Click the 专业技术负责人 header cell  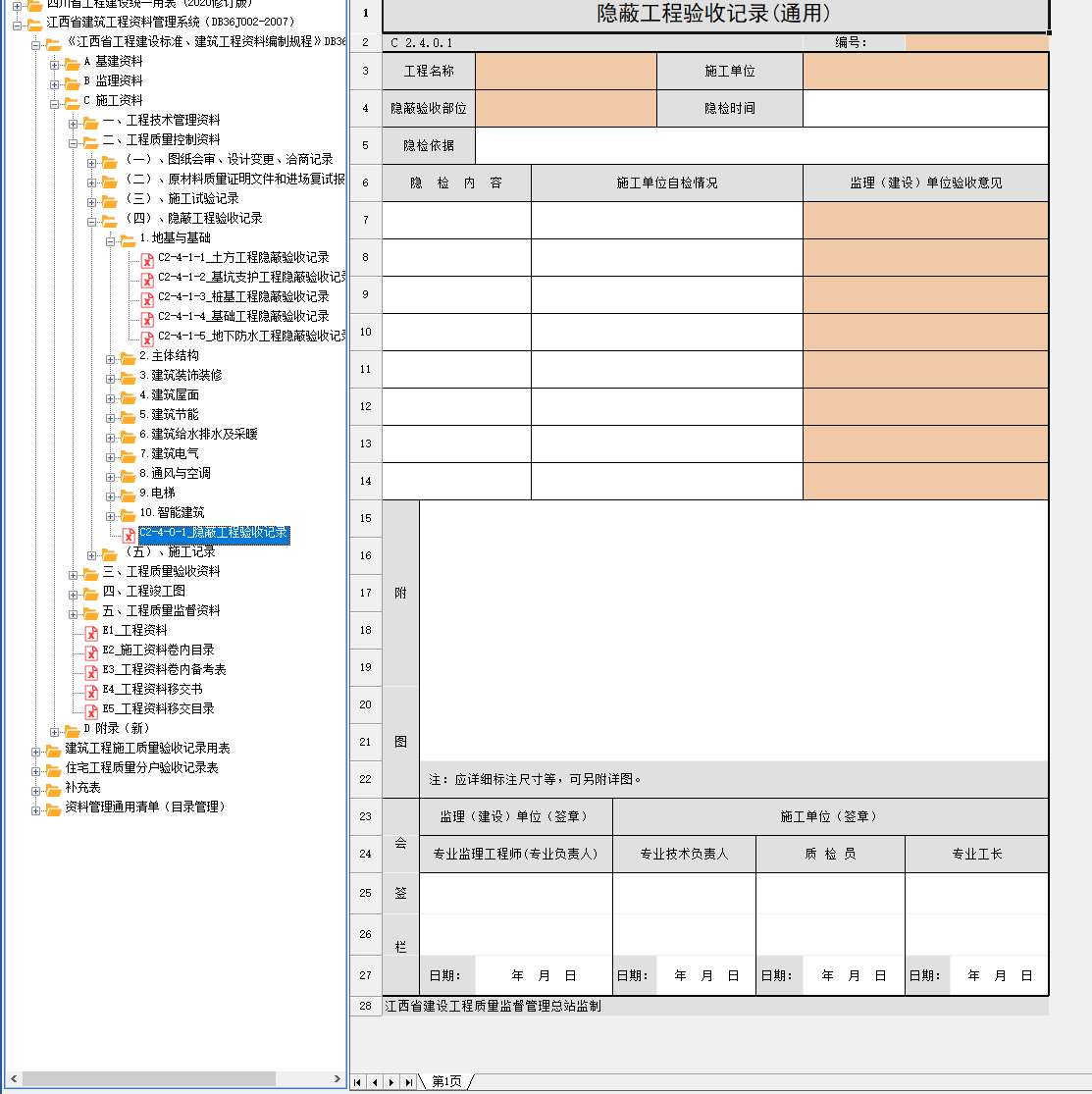coord(684,854)
